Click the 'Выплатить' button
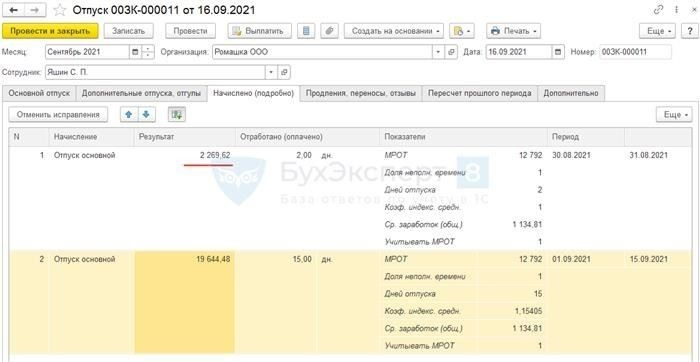 259,31
